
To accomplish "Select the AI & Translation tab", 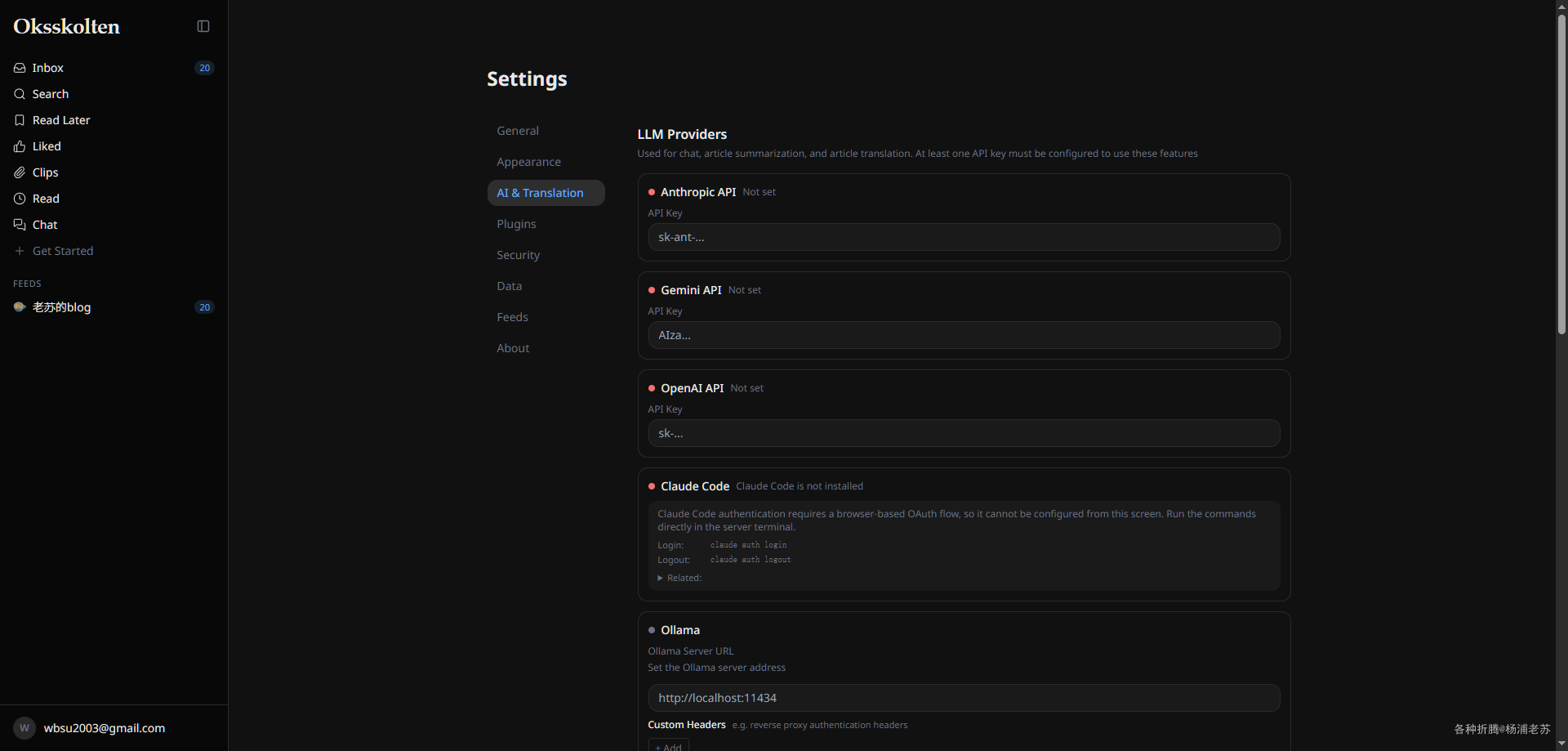I will [546, 193].
